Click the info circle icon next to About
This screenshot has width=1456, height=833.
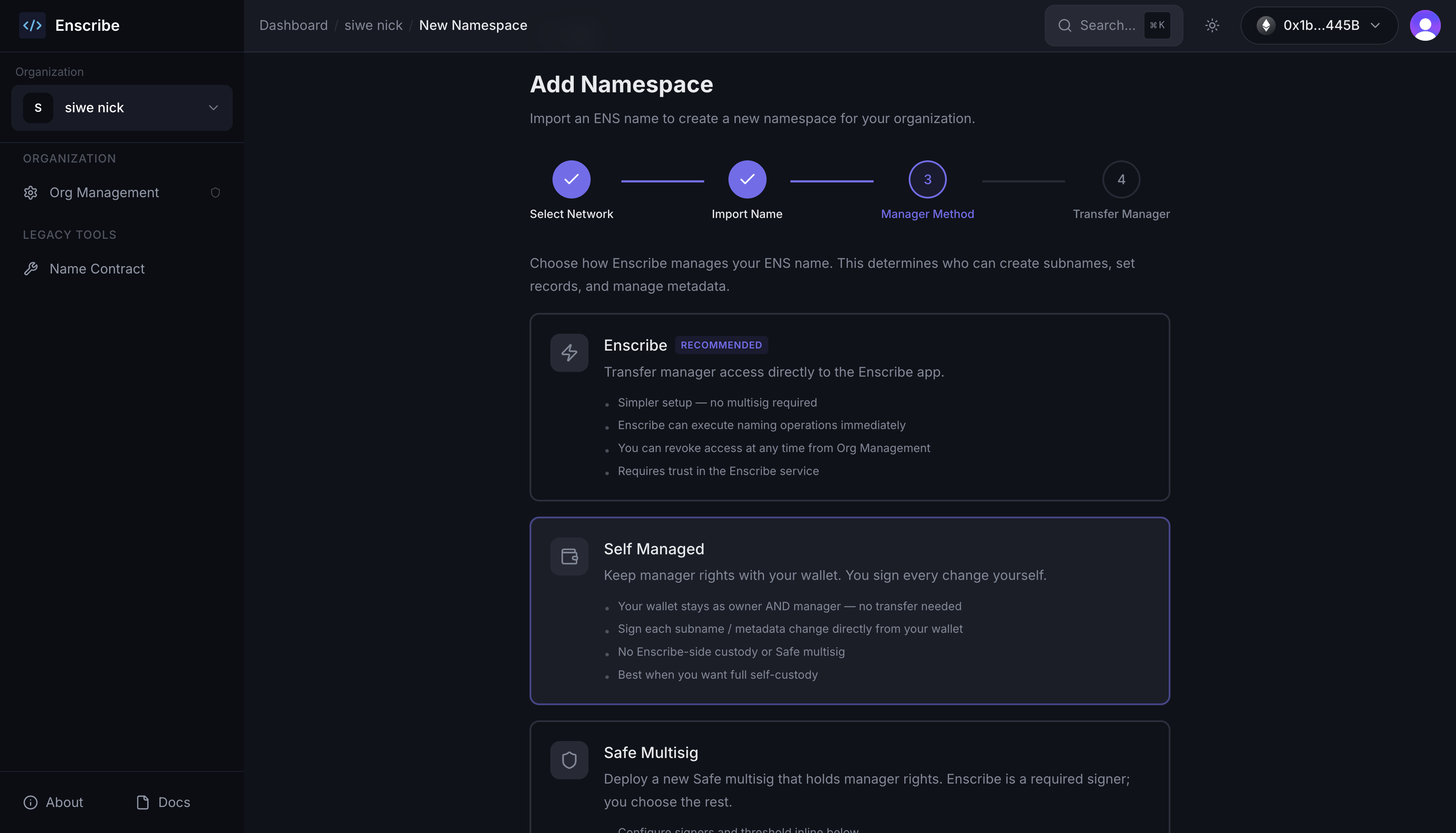(30, 802)
